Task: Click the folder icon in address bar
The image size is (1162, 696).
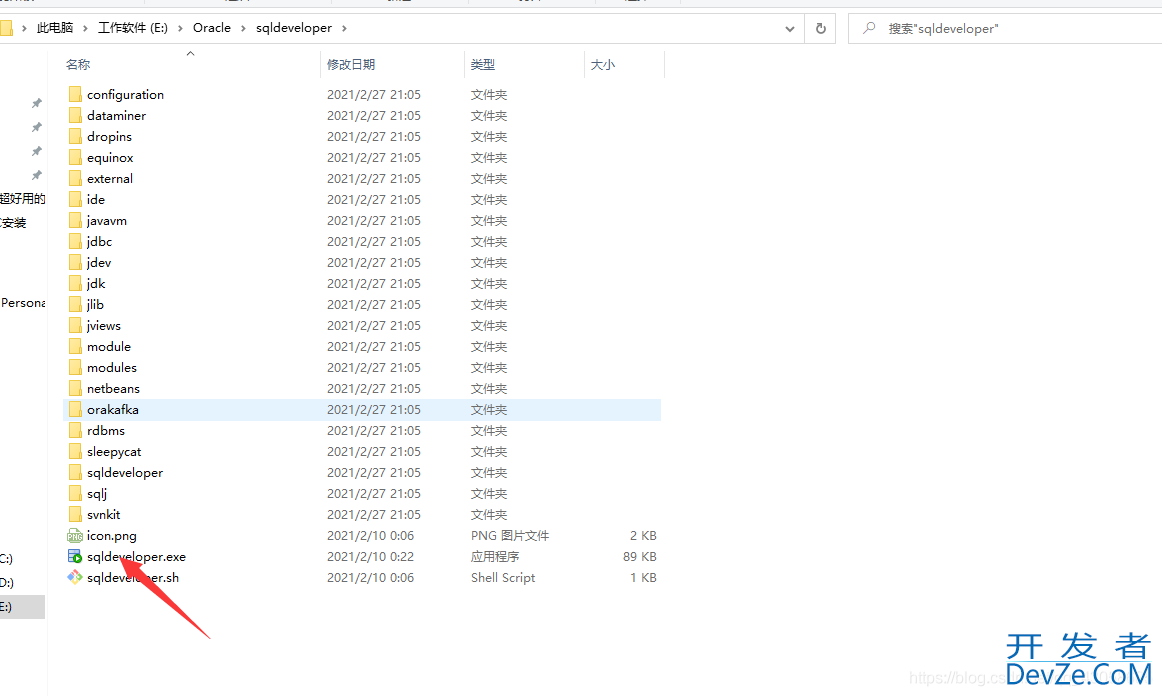Action: 6,28
